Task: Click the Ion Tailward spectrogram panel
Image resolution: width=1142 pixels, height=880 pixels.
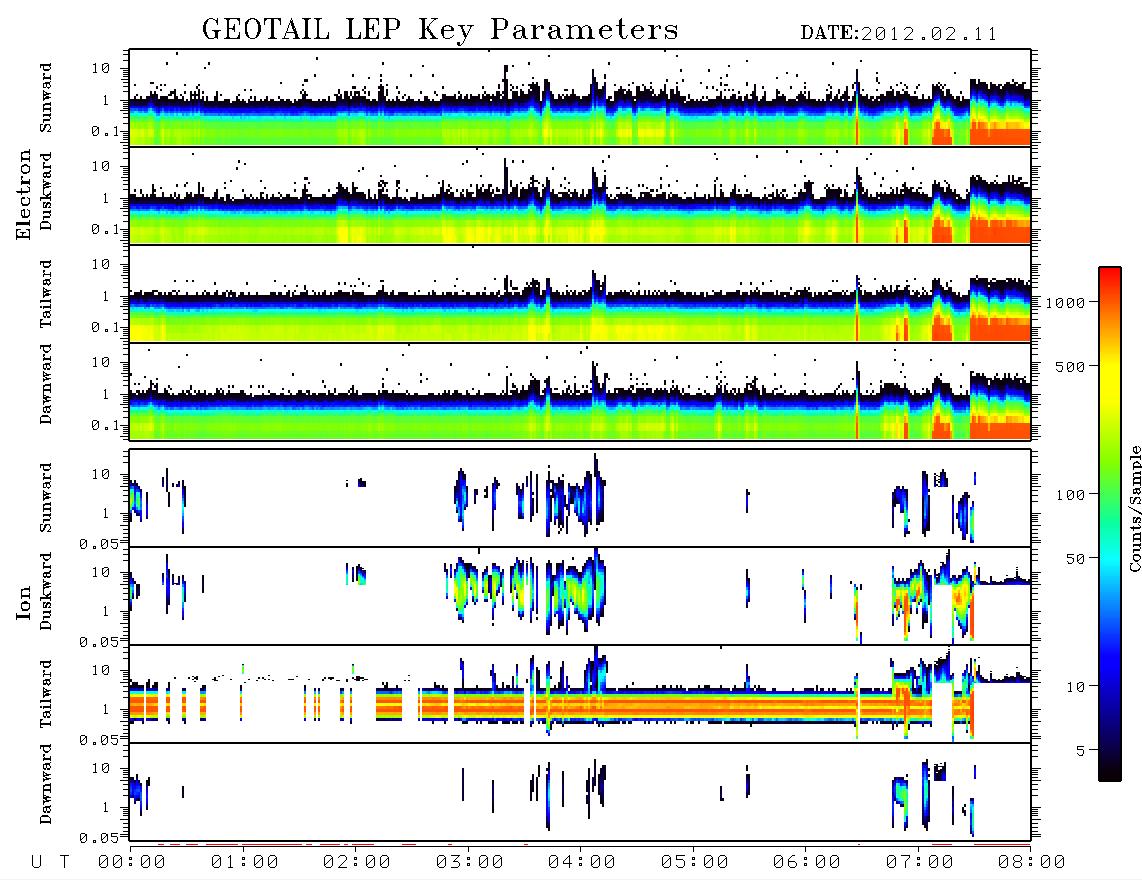Action: 580,694
